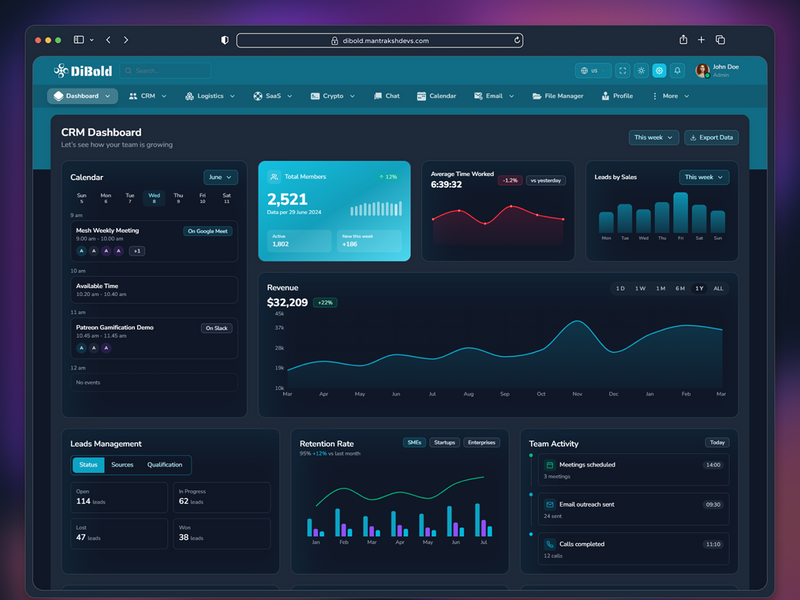Open the Open 114 leads card

[x=119, y=497]
